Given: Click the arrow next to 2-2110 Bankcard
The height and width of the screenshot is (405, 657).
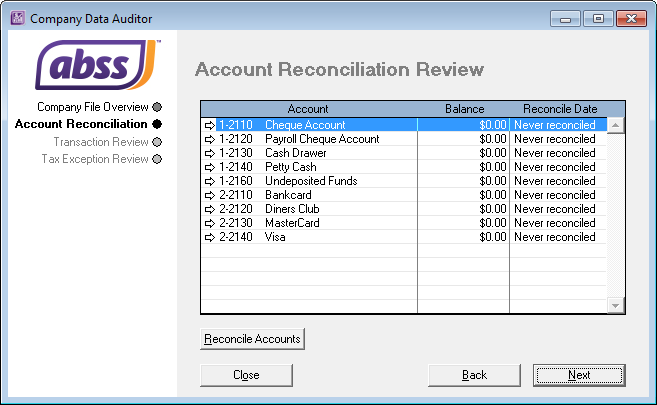Looking at the screenshot, I should [209, 195].
